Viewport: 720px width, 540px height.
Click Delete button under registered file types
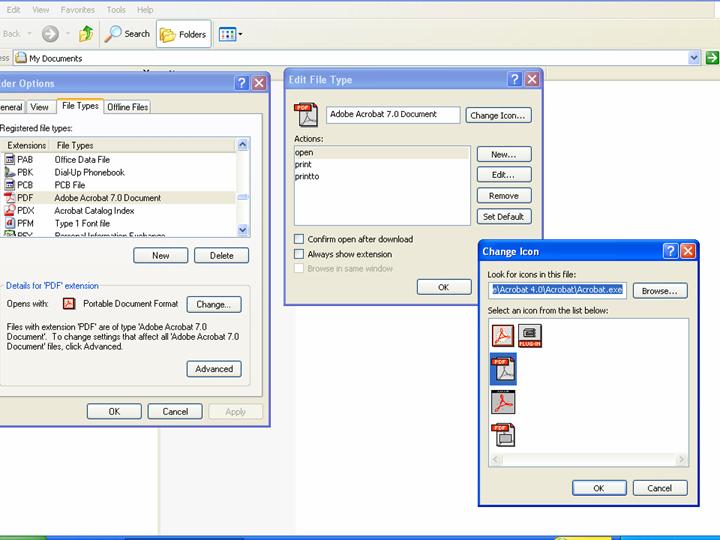[x=221, y=255]
